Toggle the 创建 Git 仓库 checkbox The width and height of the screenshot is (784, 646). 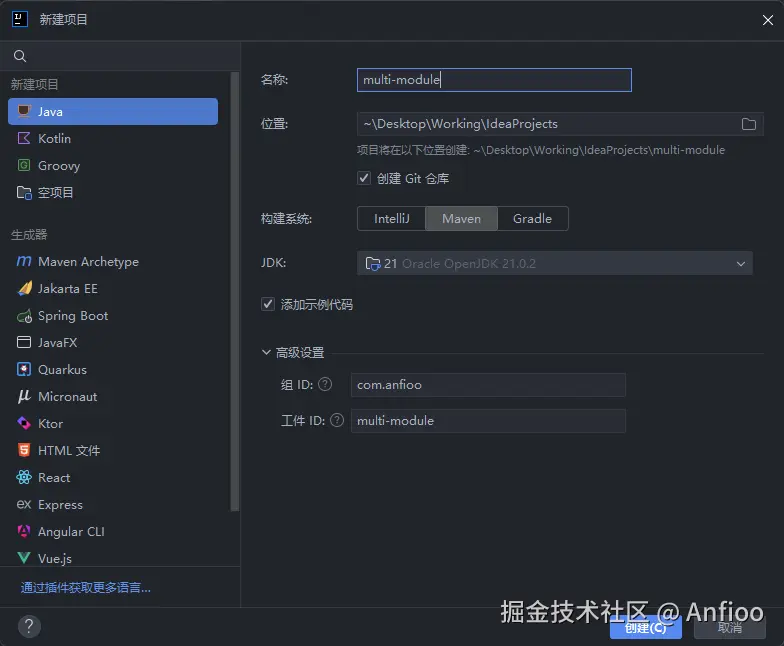click(364, 178)
